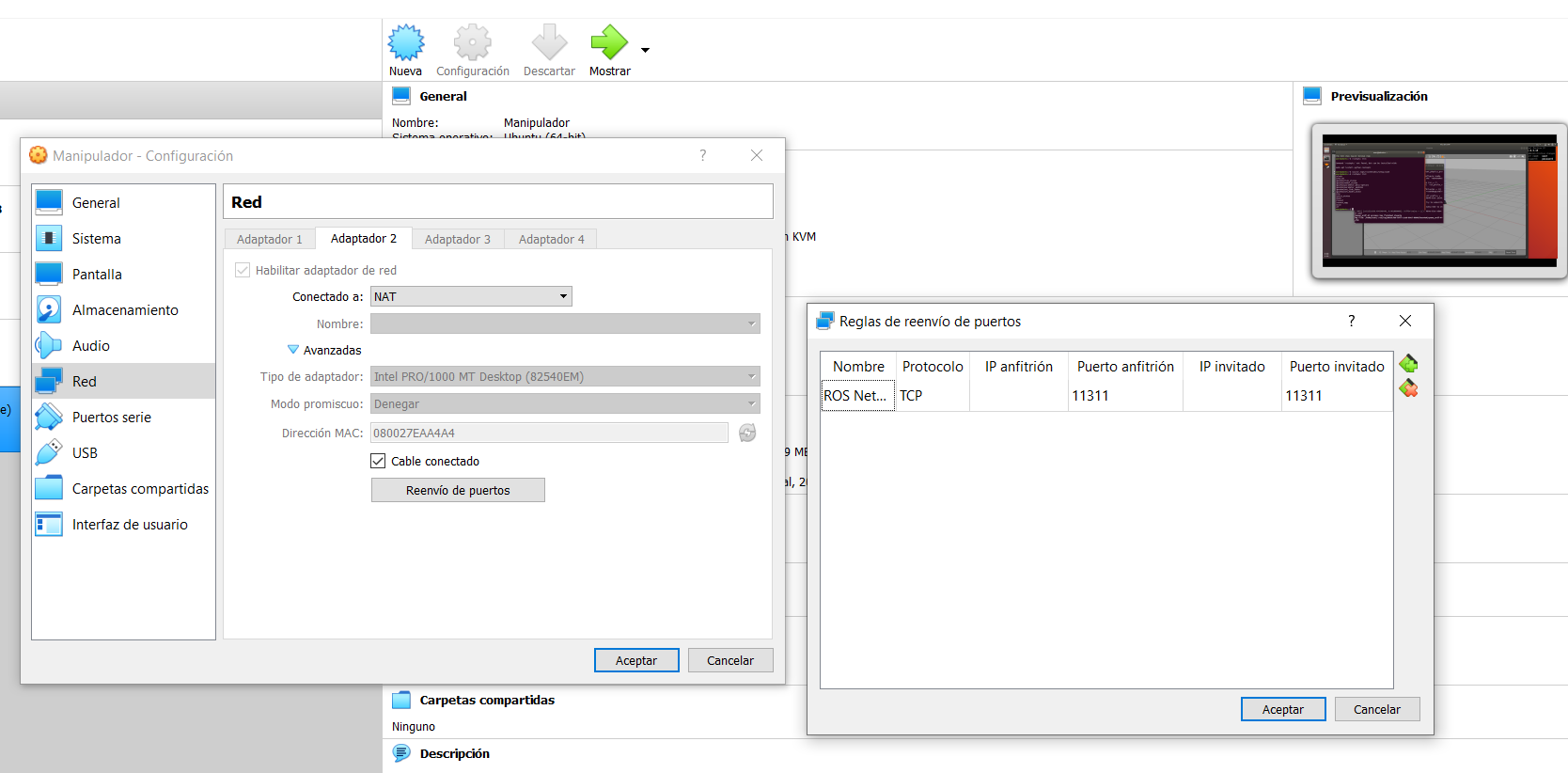Image resolution: width=1568 pixels, height=773 pixels.
Task: Select the ROS Net... rule name cell
Action: tap(858, 396)
